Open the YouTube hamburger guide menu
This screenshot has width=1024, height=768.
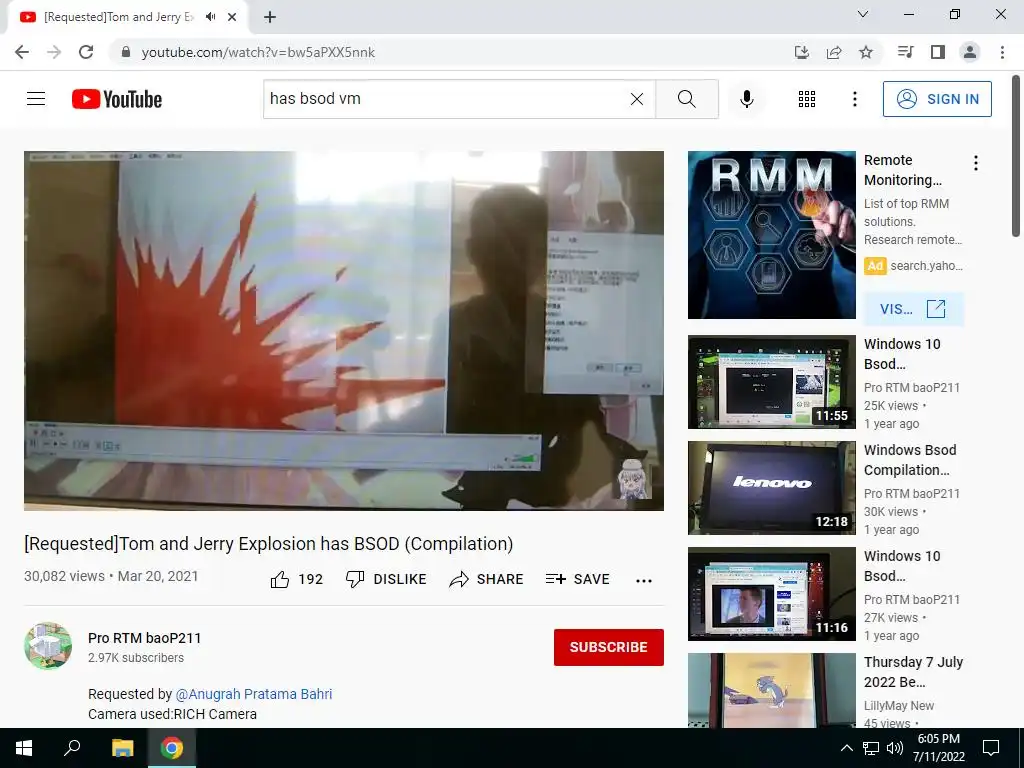(x=36, y=99)
